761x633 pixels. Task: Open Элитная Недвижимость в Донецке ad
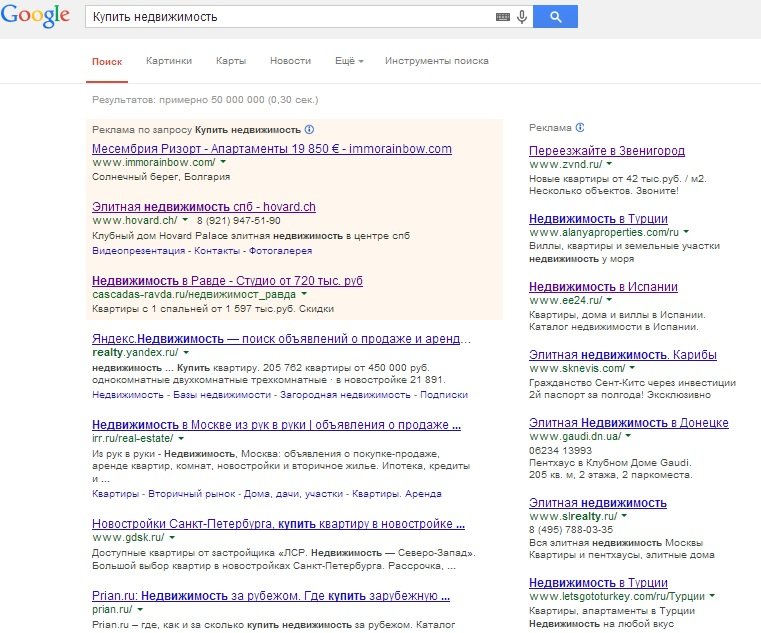pos(629,422)
